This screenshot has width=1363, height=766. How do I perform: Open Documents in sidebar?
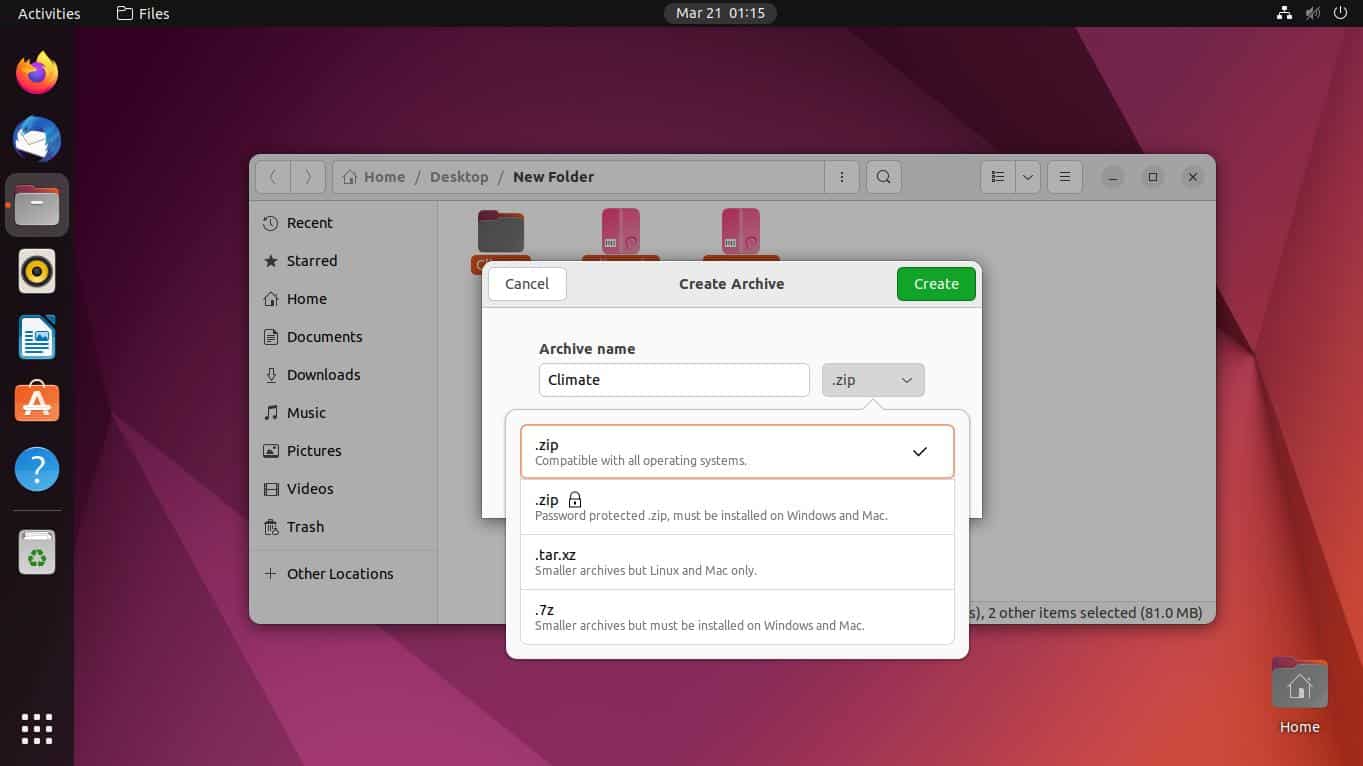pos(343,337)
